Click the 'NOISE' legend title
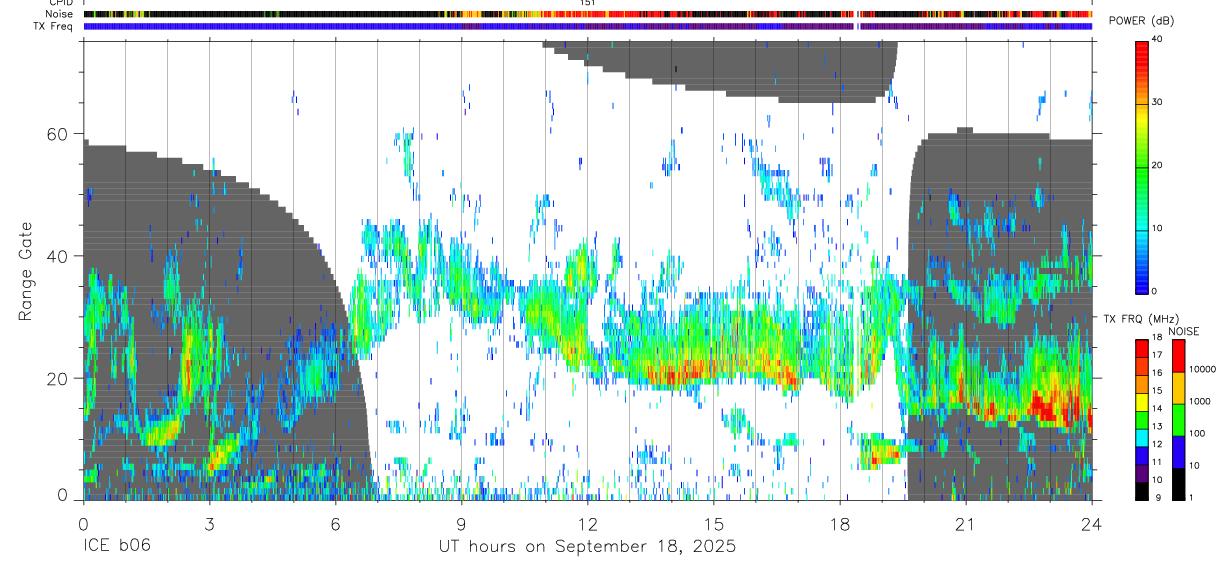1228x567 pixels. click(x=1184, y=332)
